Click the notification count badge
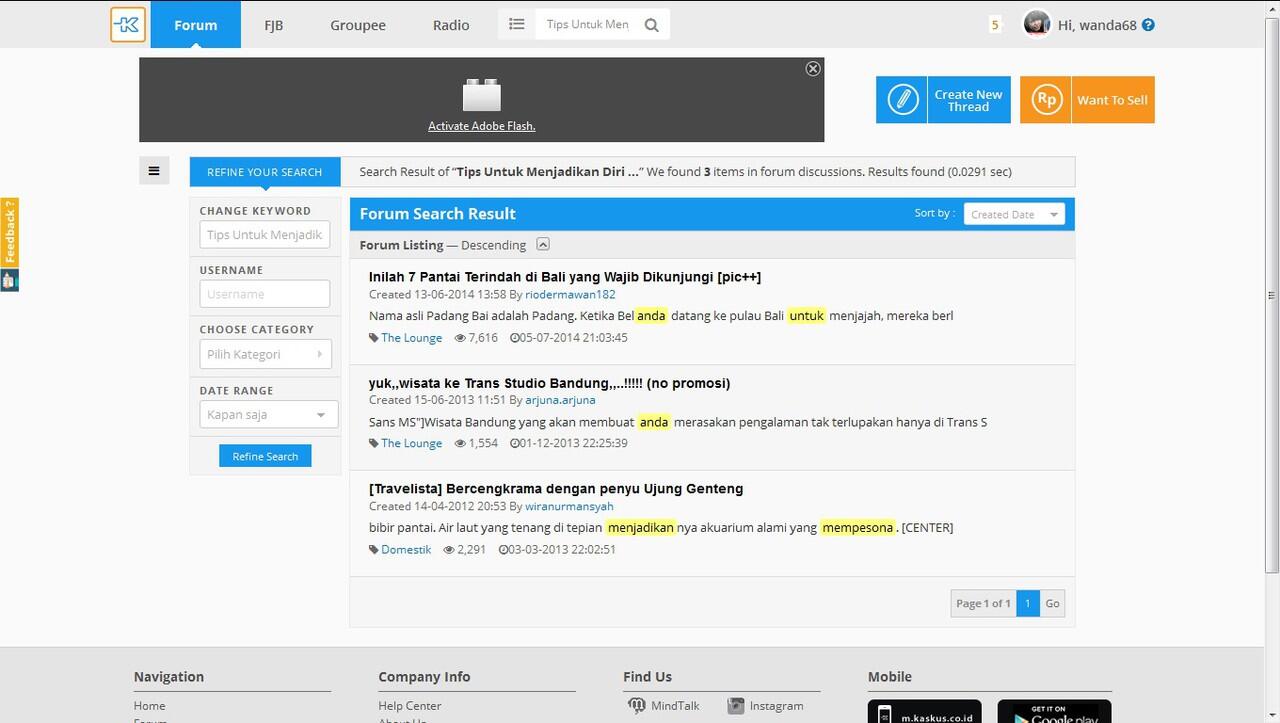This screenshot has width=1280, height=723. pos(994,25)
